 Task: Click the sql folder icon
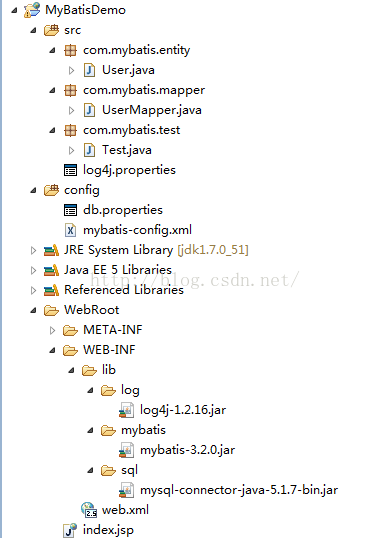108,470
